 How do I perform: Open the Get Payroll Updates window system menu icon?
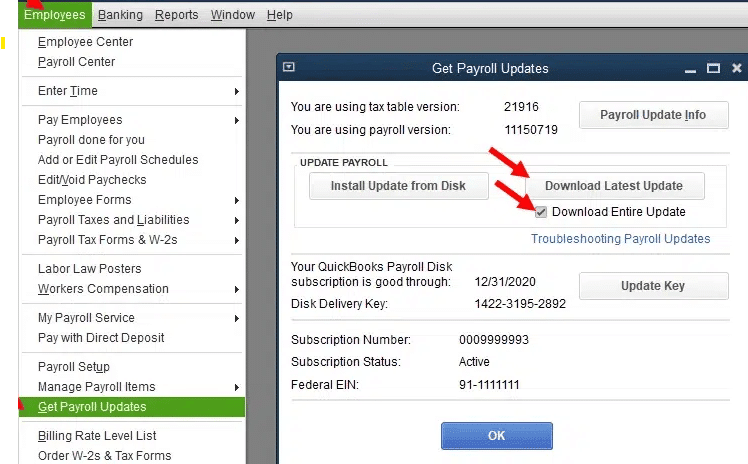pos(289,67)
